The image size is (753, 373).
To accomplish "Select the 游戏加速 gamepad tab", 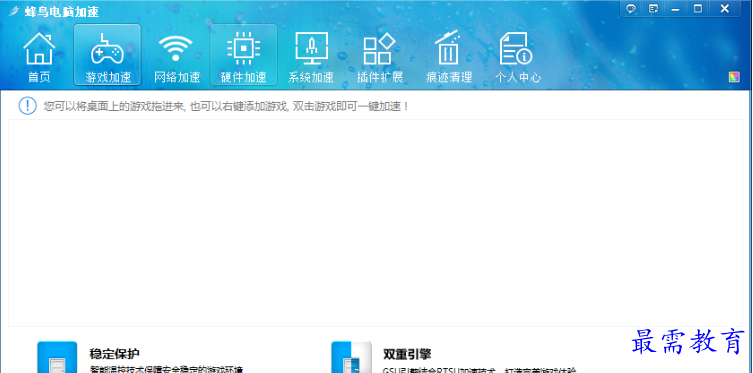I will 107,55.
